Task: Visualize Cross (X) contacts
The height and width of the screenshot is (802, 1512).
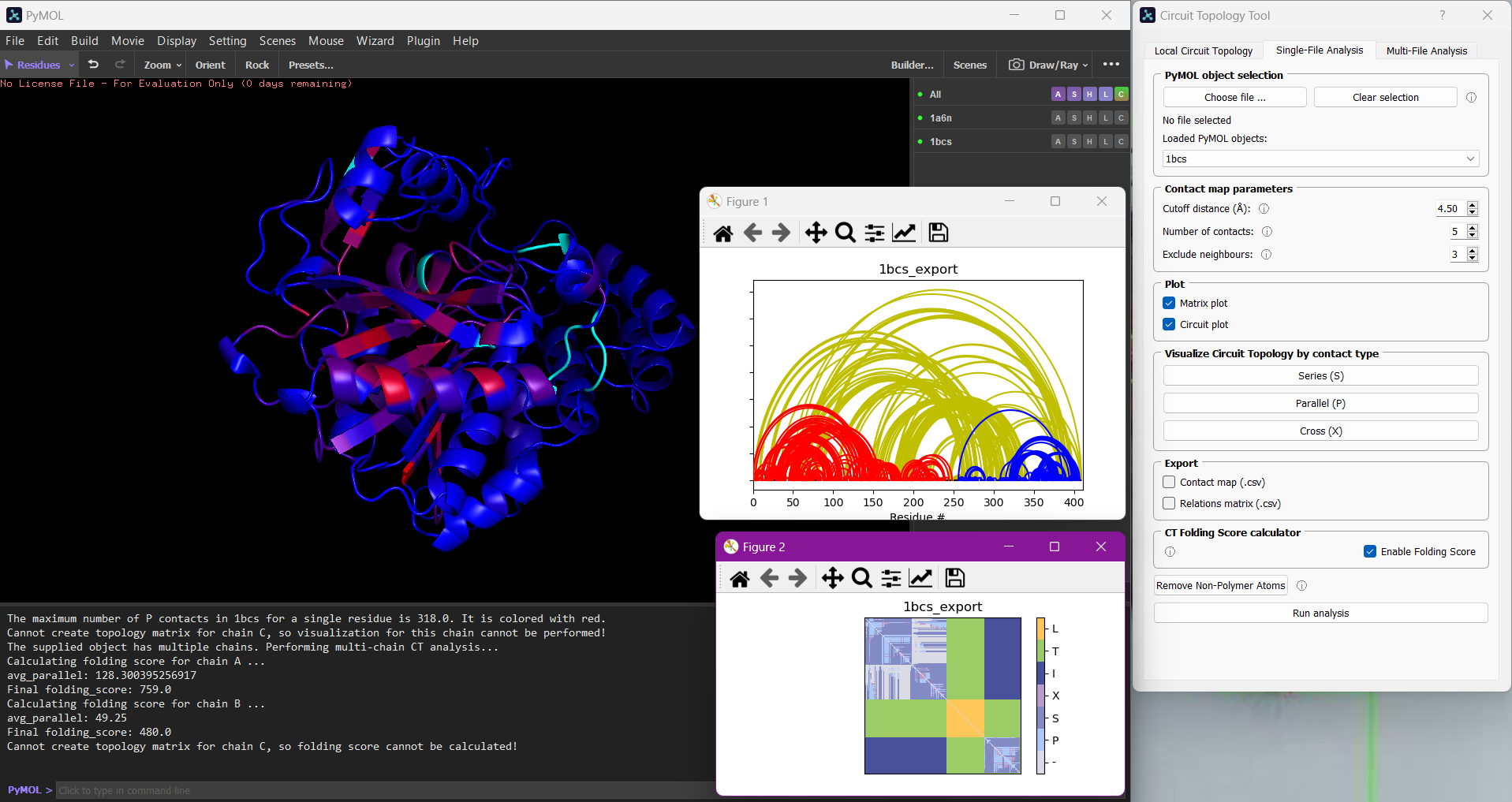Action: [x=1320, y=431]
